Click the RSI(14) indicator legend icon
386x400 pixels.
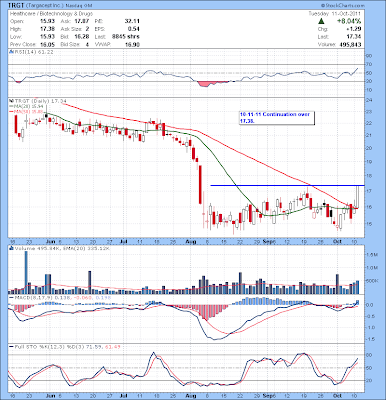(x=11, y=52)
